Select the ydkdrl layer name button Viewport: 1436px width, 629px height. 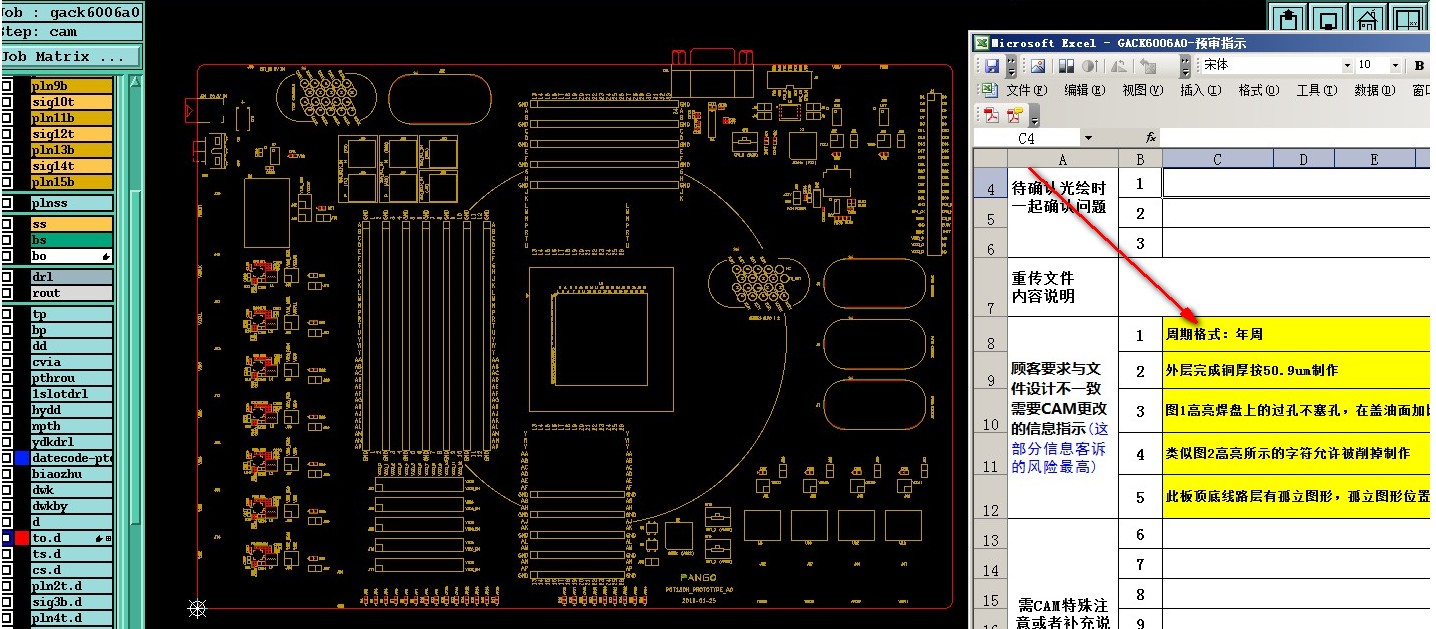(71, 442)
